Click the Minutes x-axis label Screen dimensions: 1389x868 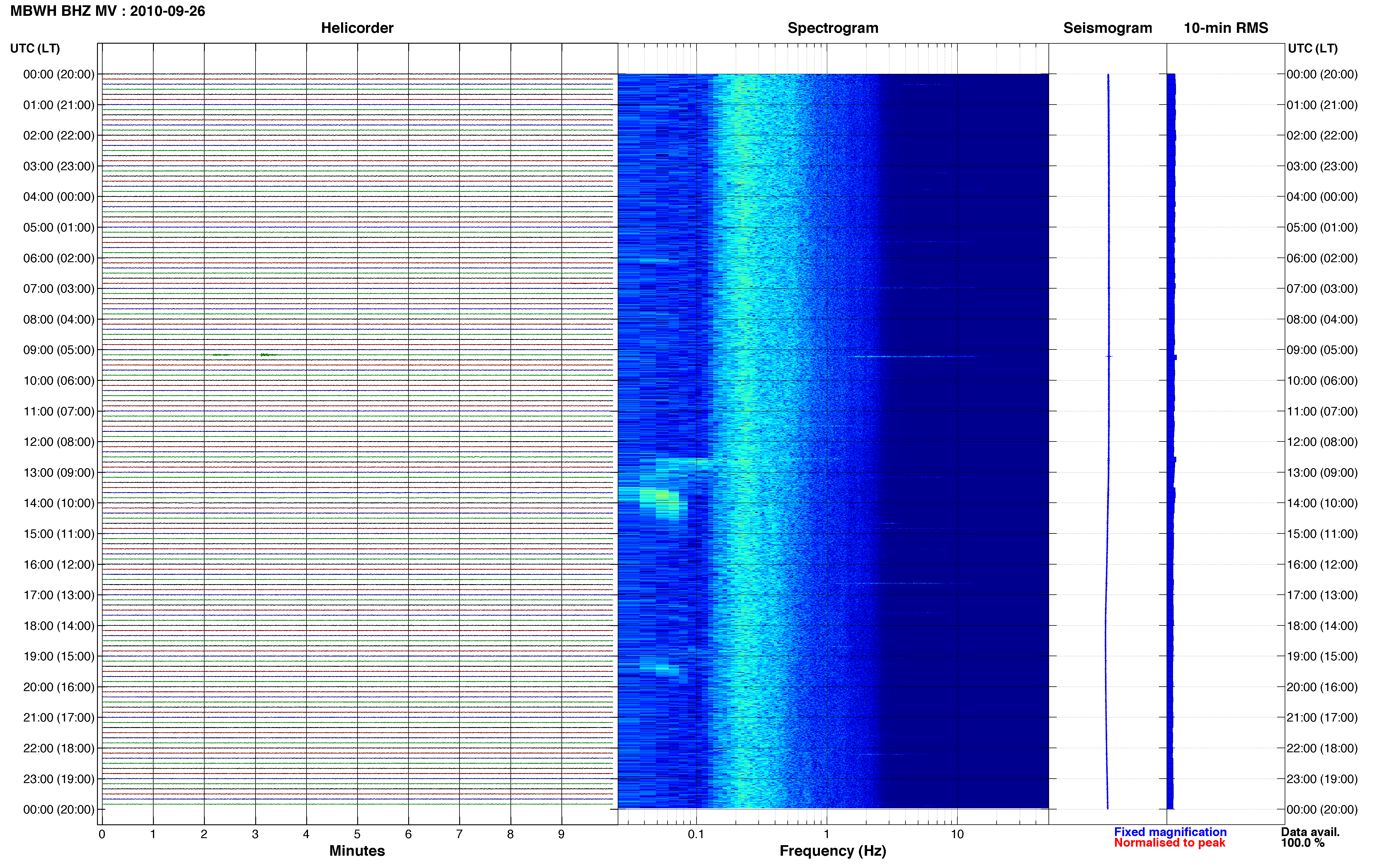pyautogui.click(x=357, y=851)
